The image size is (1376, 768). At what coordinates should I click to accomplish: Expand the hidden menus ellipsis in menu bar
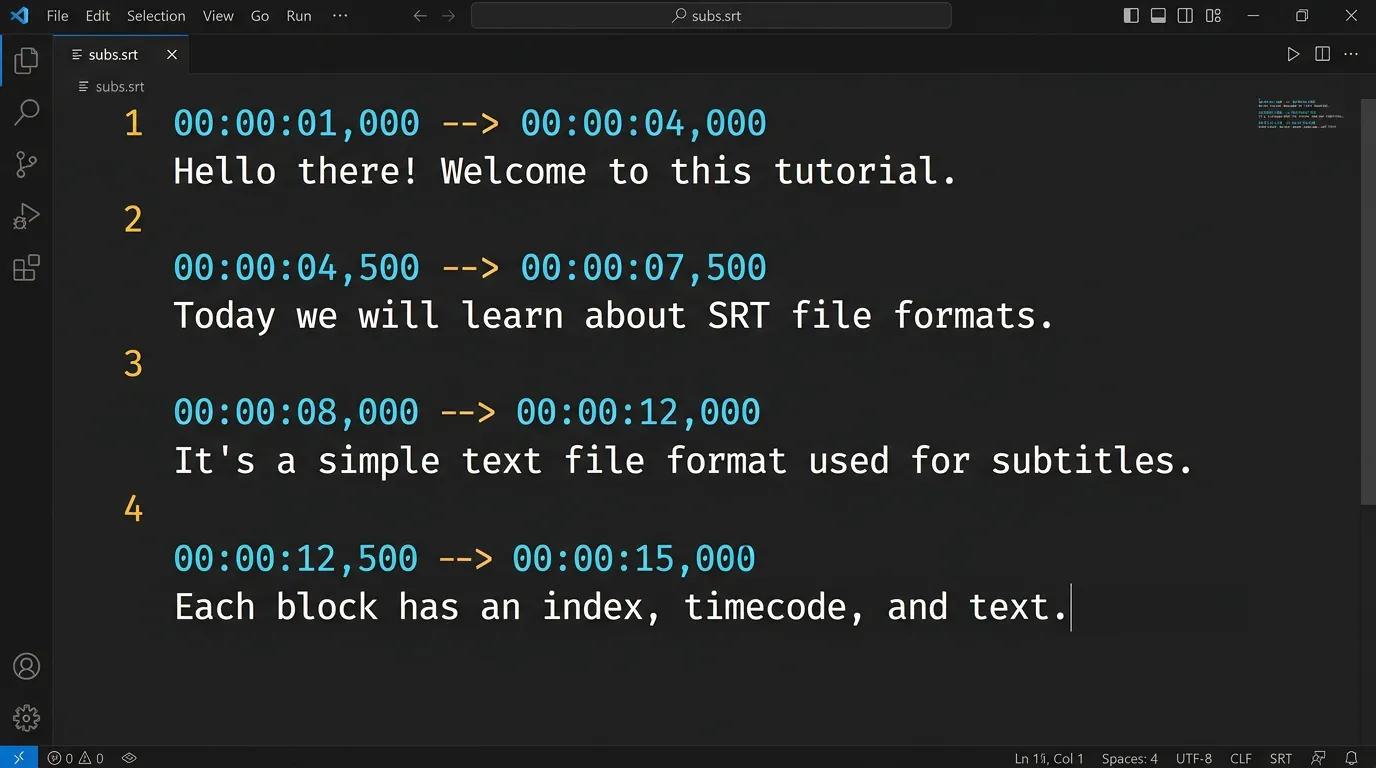coord(340,15)
